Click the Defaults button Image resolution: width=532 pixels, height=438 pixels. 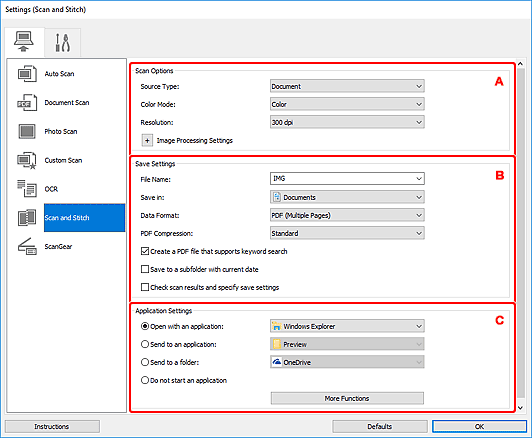tap(380, 426)
